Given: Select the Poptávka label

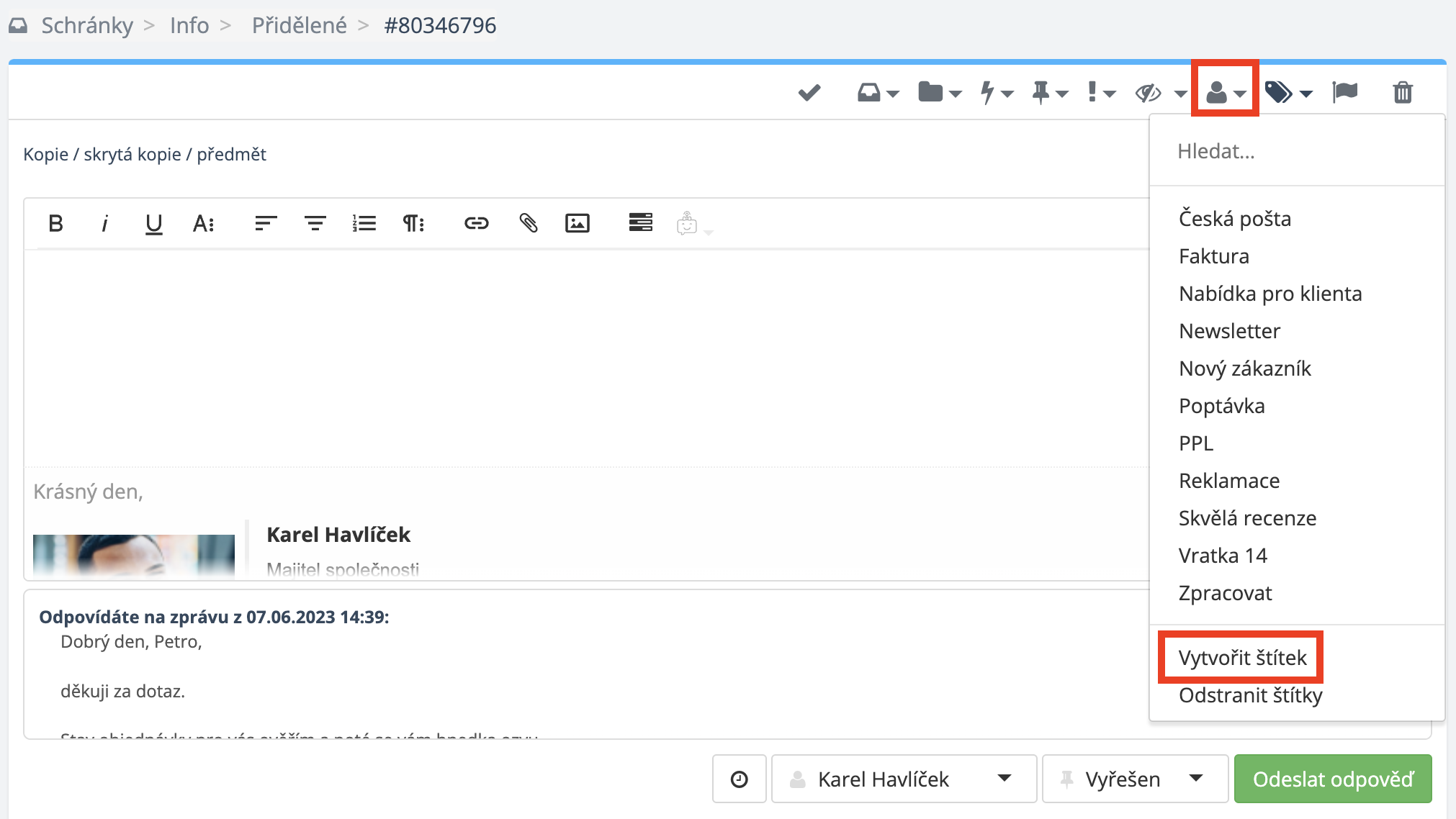Looking at the screenshot, I should [1222, 406].
